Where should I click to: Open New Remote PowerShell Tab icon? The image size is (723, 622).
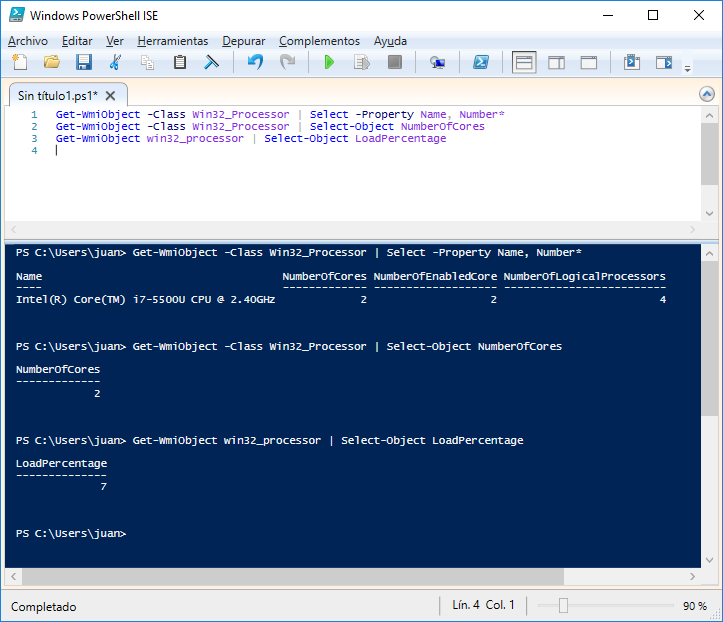coord(437,62)
